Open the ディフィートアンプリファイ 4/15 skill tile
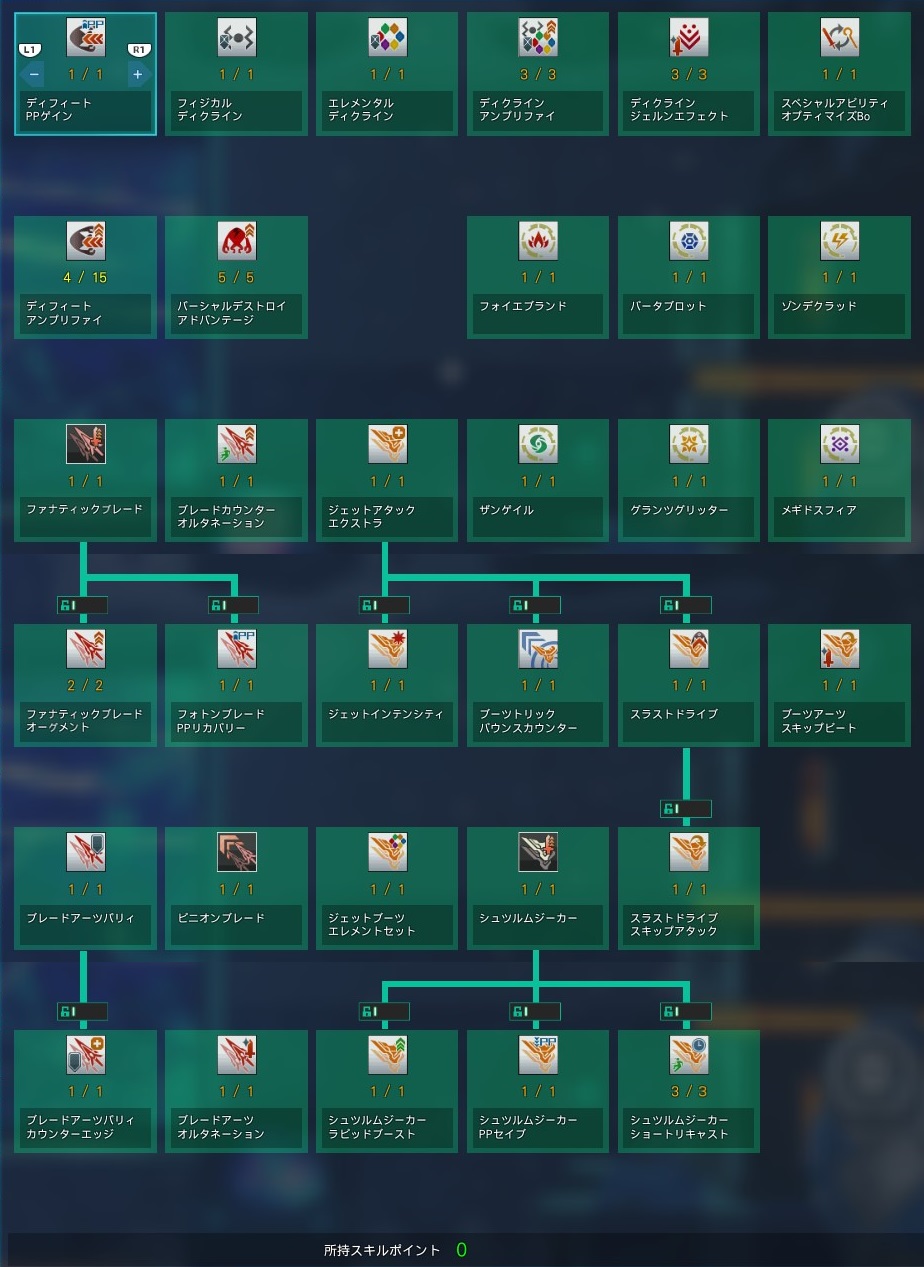The image size is (924, 1267). [85, 277]
